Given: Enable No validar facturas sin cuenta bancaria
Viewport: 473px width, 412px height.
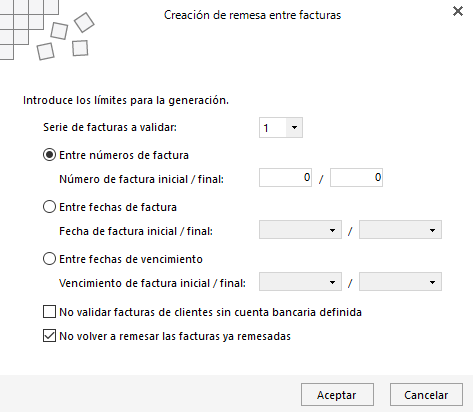Looking at the screenshot, I should pos(49,312).
